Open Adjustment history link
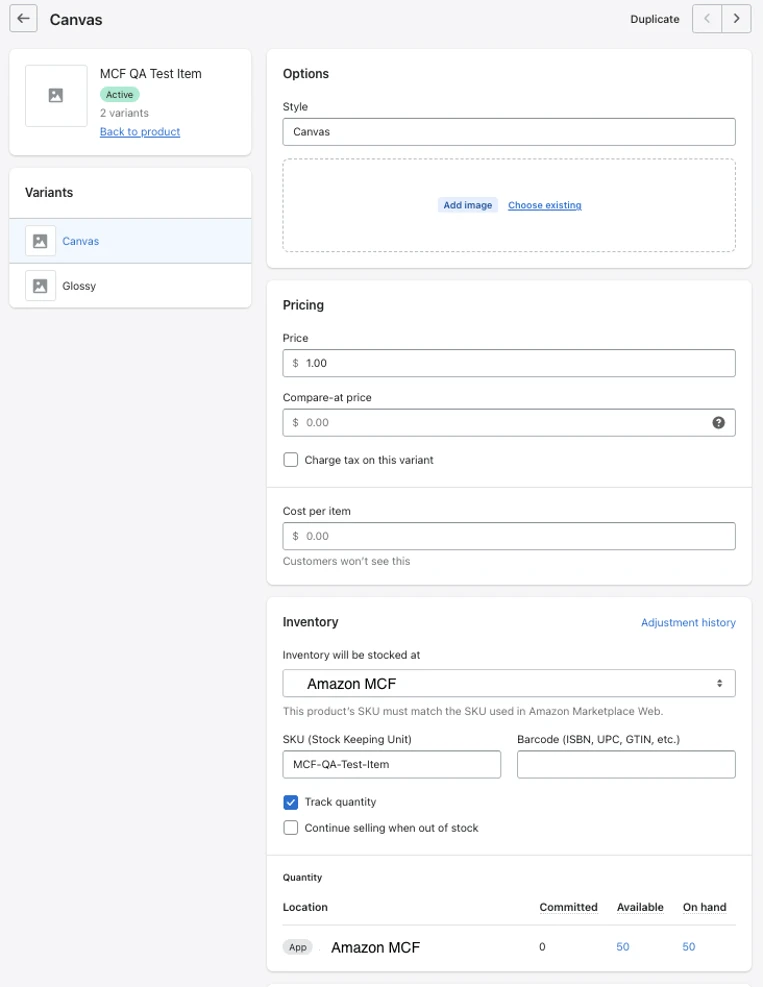 coord(688,622)
